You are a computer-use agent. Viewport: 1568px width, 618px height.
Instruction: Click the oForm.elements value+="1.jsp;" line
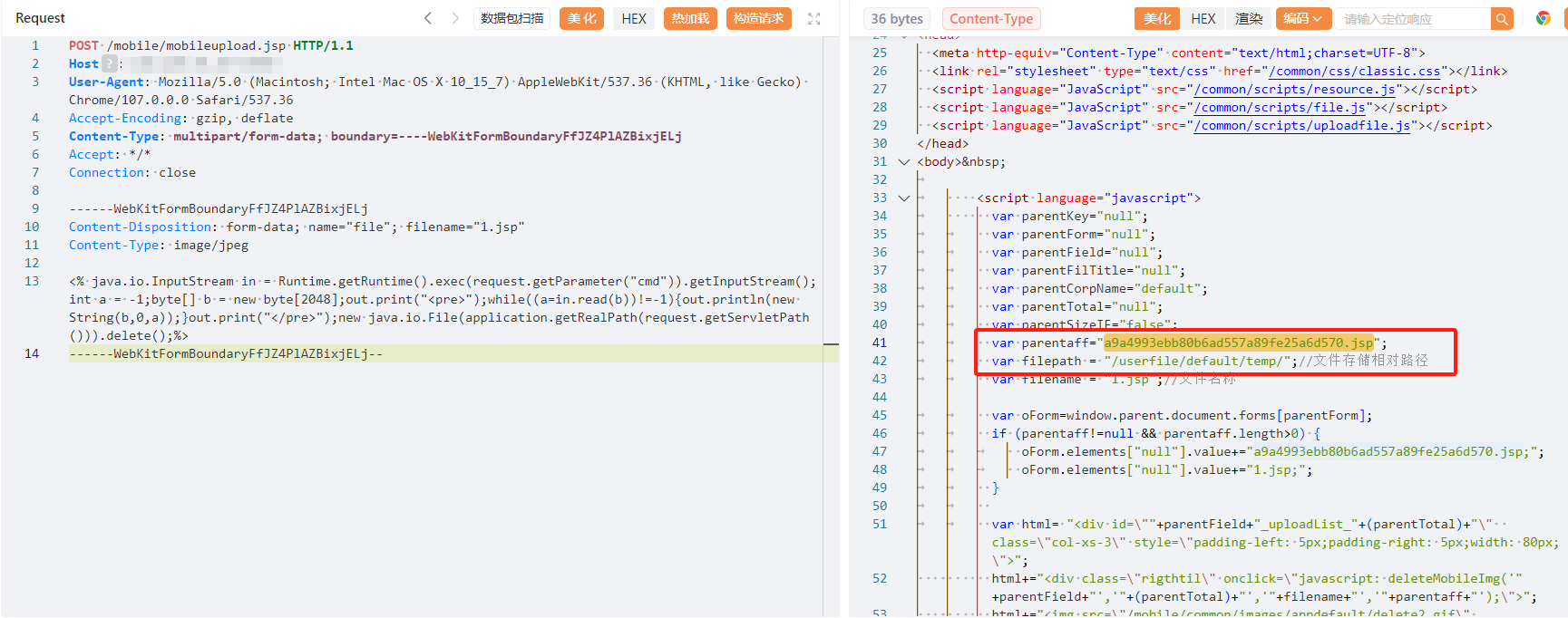click(x=1166, y=469)
